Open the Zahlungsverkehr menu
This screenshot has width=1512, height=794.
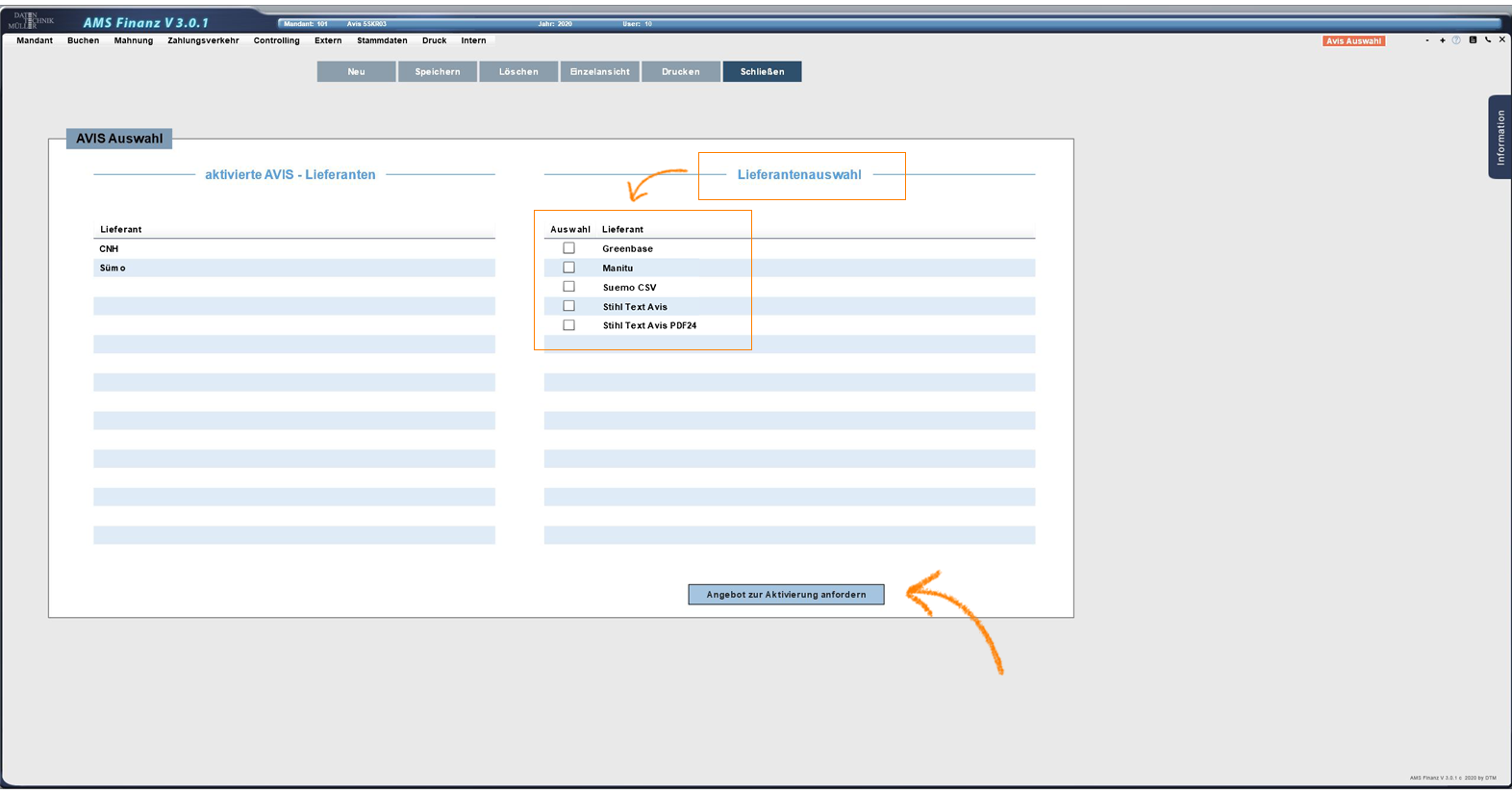pyautogui.click(x=203, y=40)
